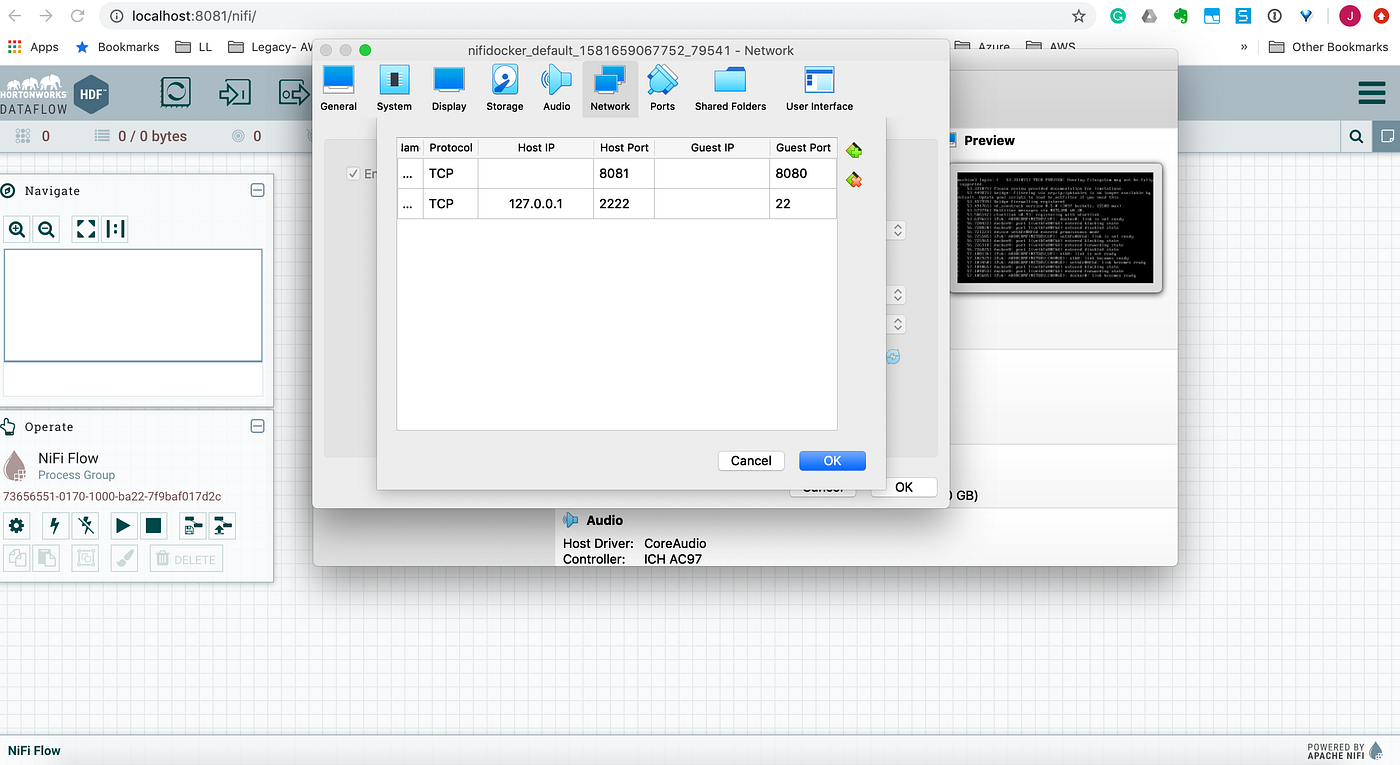Select Guest Port cell 22
This screenshot has height=765, width=1400.
pos(804,203)
